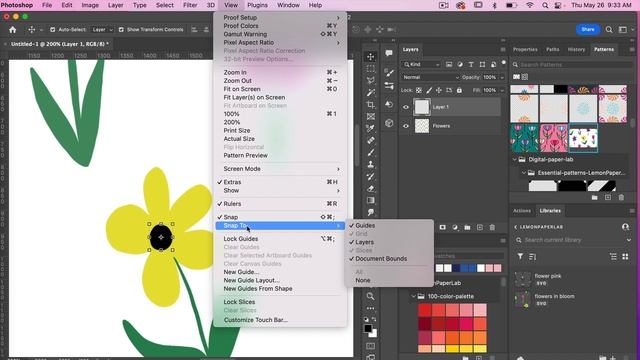The width and height of the screenshot is (640, 360).
Task: Select the Frame tool
Action: coord(371,116)
